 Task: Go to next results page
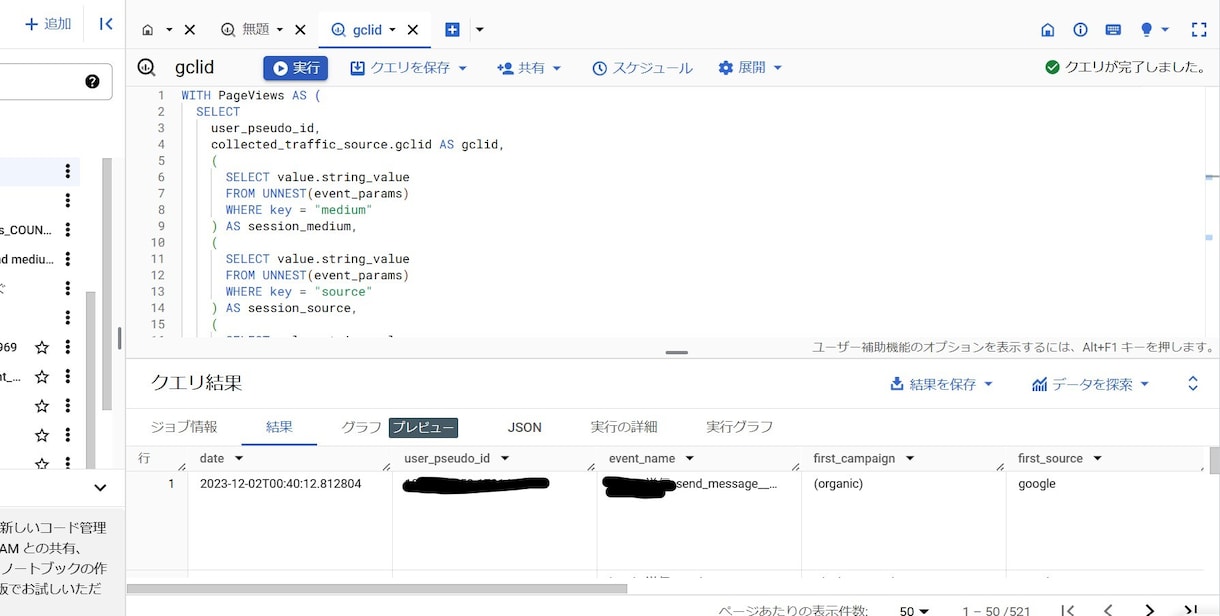coord(1150,609)
